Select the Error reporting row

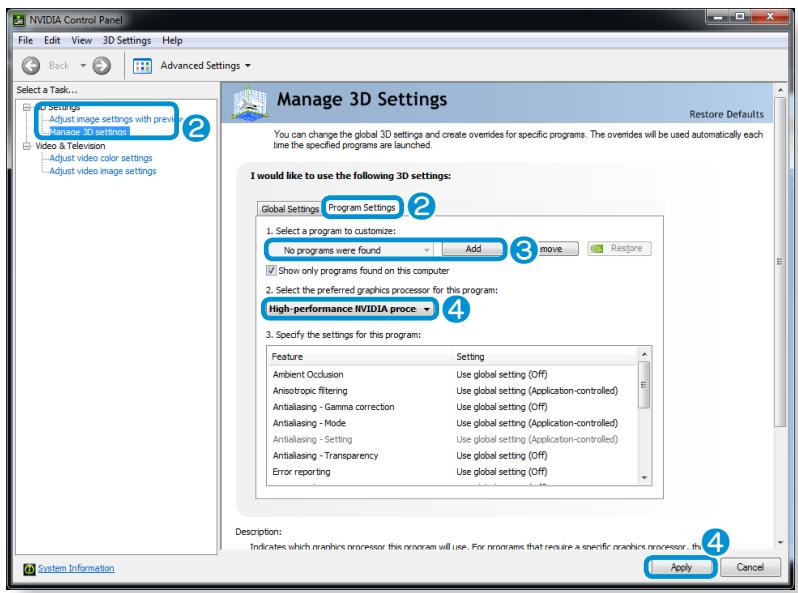[452, 472]
